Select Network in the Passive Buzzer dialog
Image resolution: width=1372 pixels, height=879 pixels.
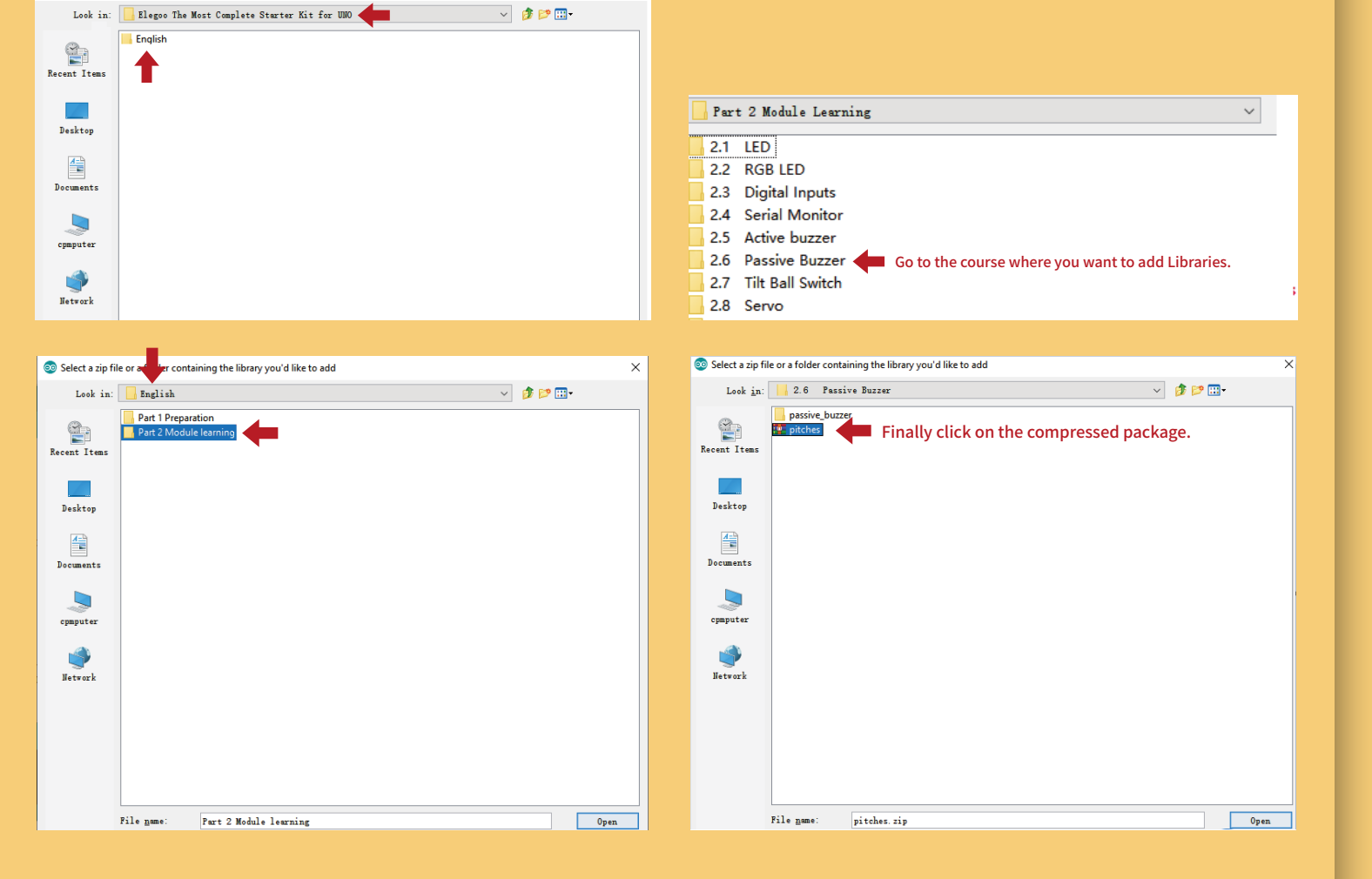coord(730,662)
